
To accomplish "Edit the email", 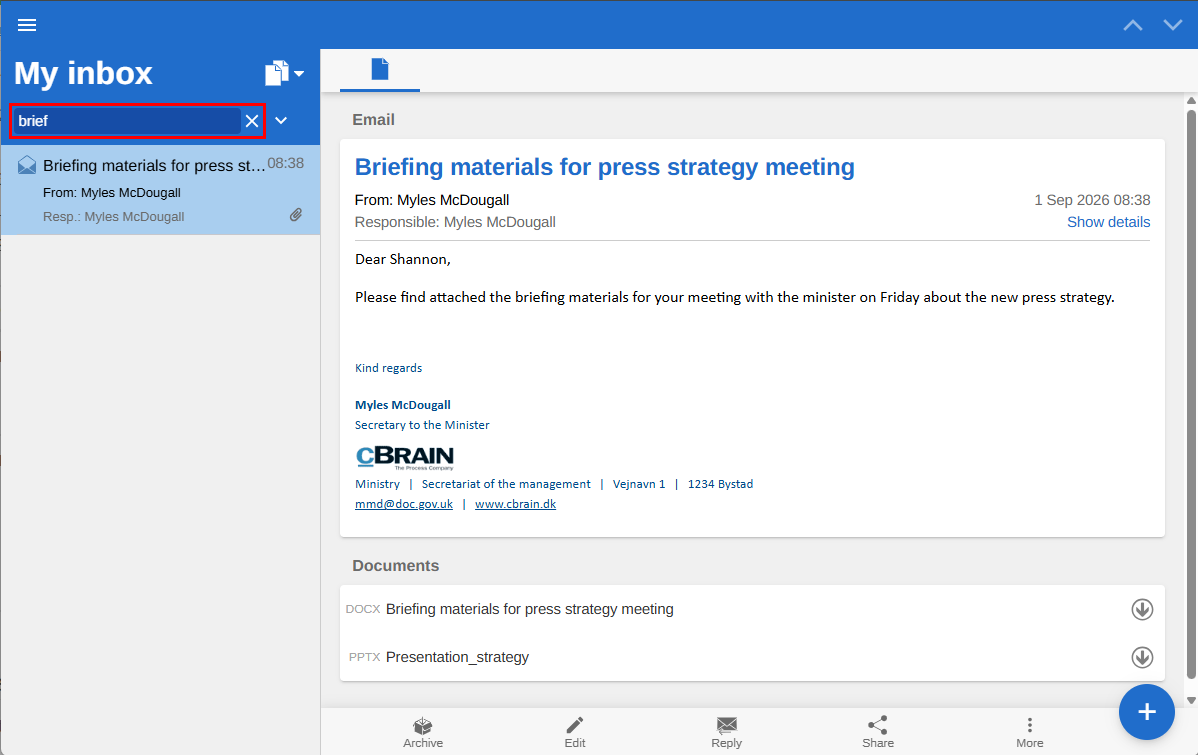I will 575,732.
